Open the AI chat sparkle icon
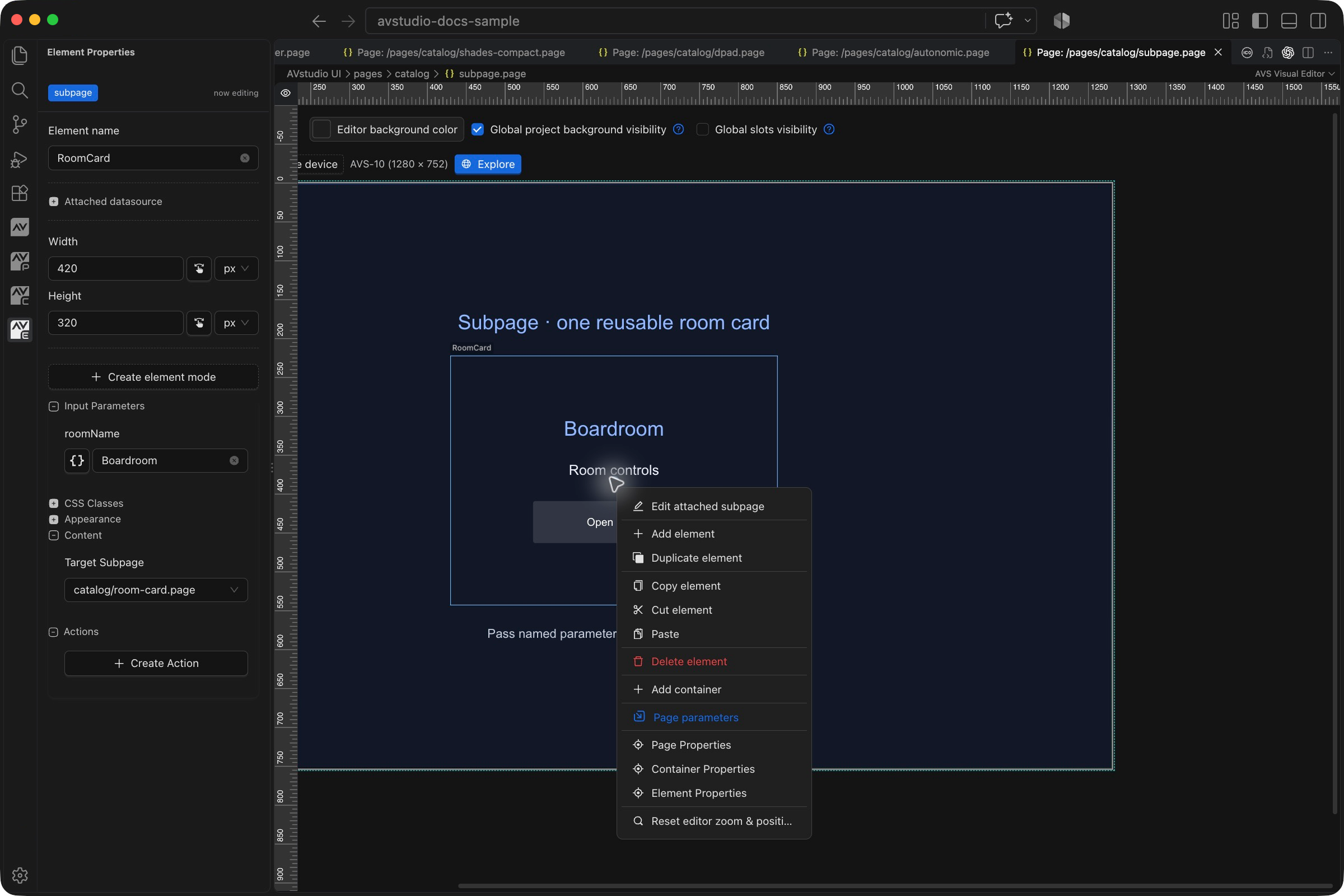The width and height of the screenshot is (1344, 896). coord(1004,21)
